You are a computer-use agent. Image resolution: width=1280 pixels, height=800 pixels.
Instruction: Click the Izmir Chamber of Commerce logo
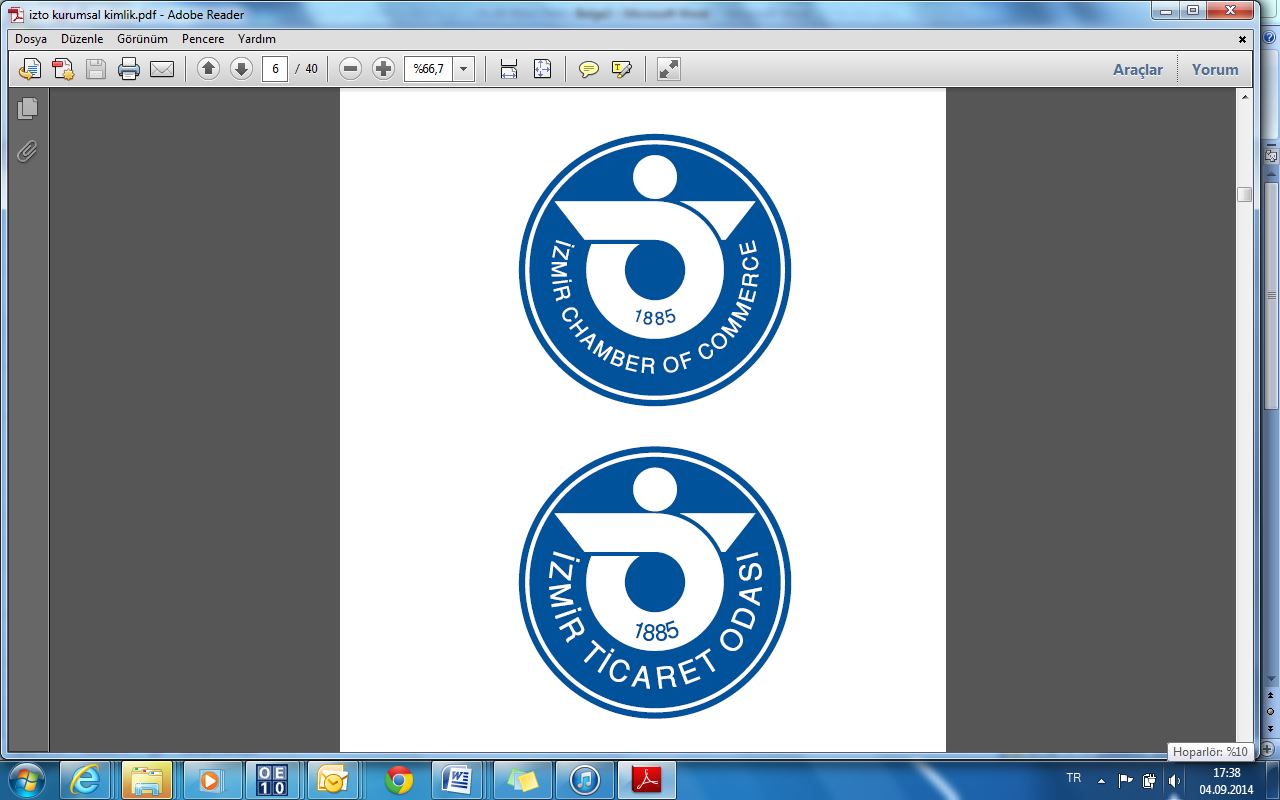(x=655, y=270)
